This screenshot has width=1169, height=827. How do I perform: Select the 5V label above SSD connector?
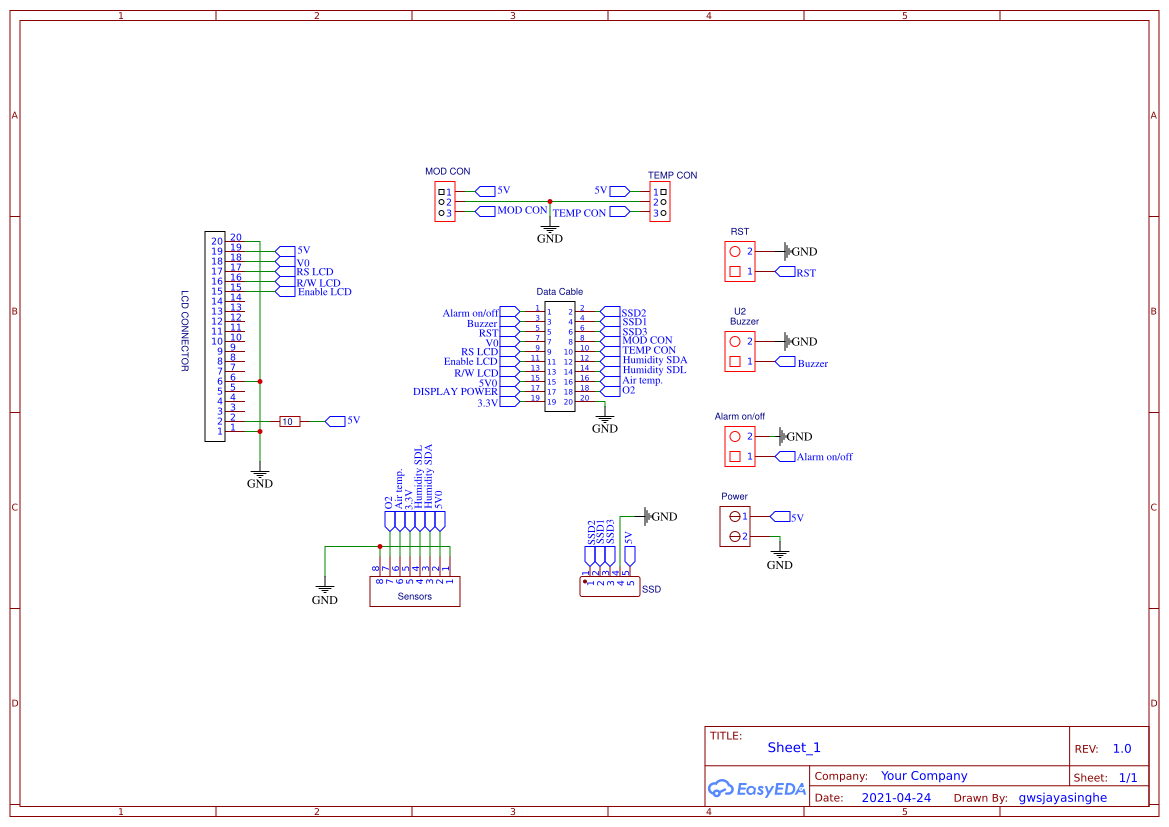[628, 538]
